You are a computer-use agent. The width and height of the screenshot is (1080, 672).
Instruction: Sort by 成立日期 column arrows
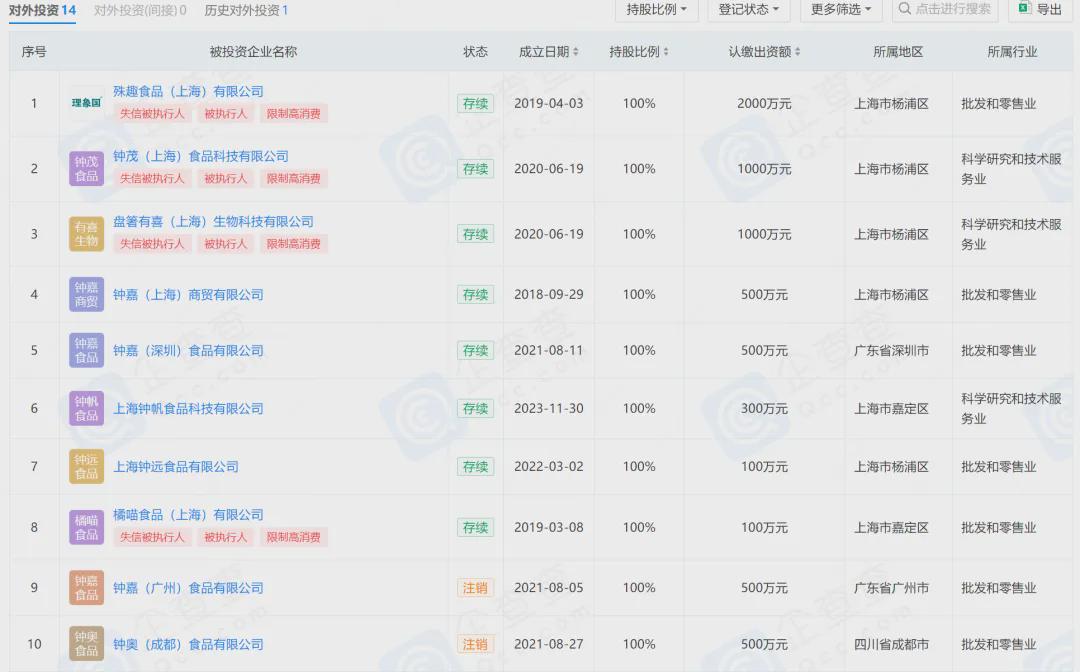coord(576,52)
